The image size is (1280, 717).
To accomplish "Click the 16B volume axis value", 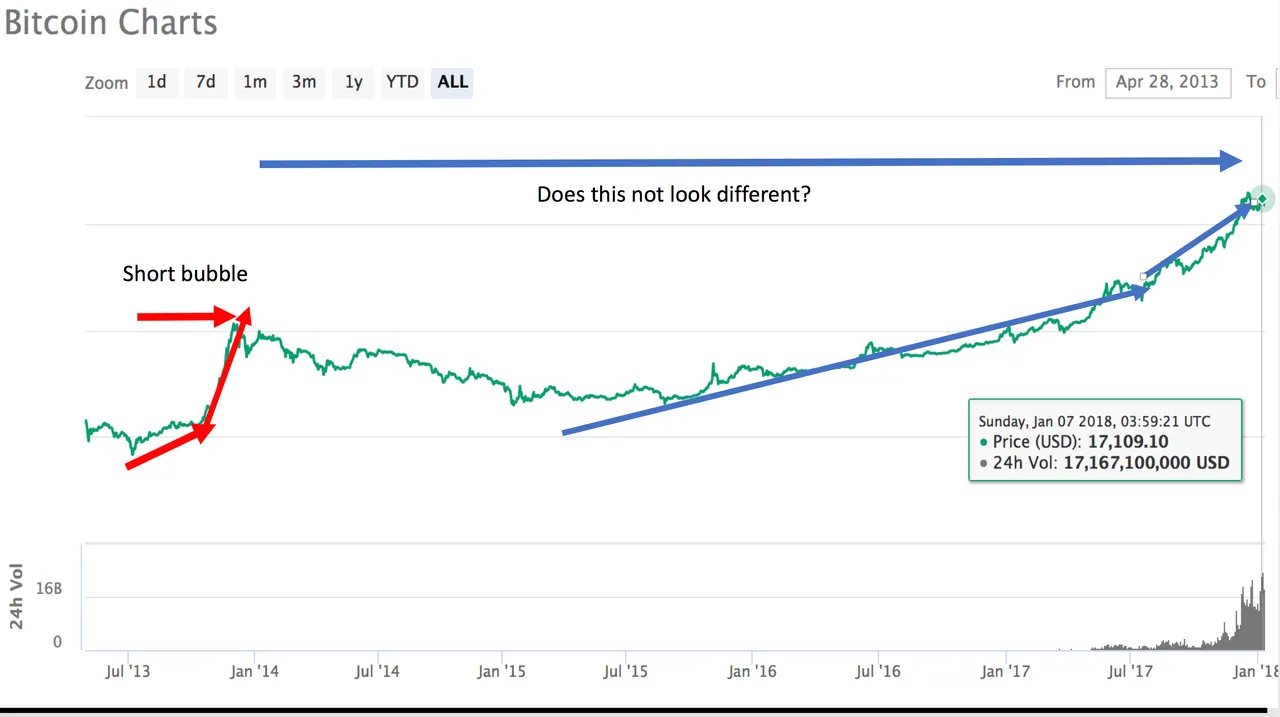I will (x=49, y=589).
